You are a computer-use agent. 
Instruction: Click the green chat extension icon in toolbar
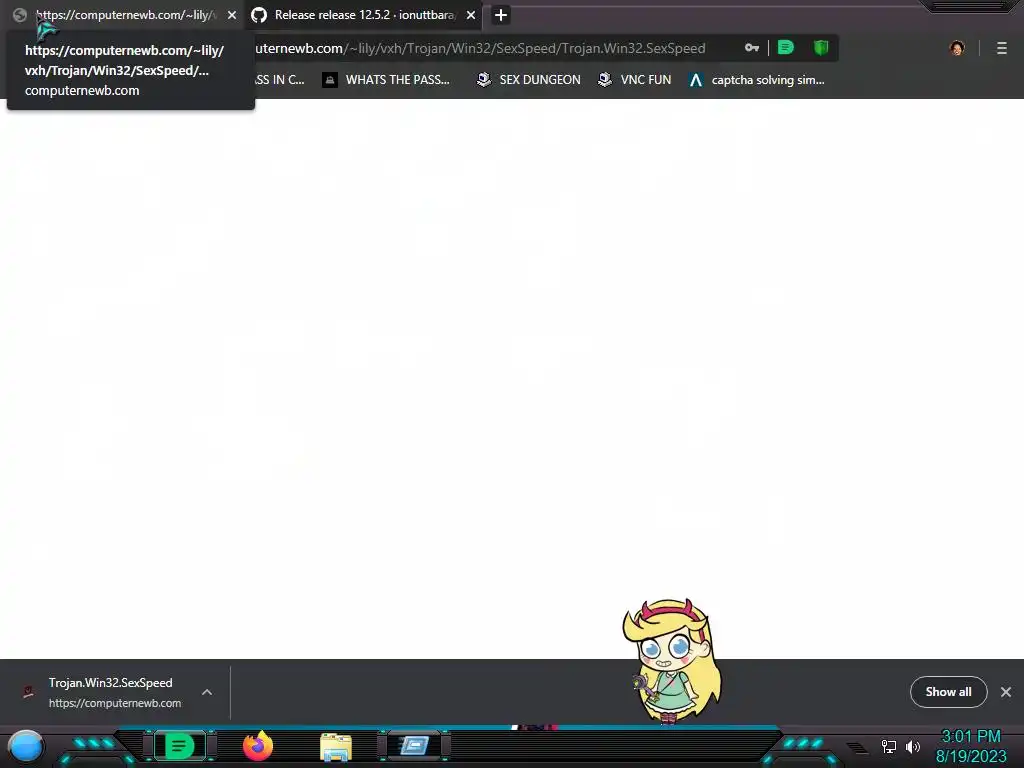point(786,48)
